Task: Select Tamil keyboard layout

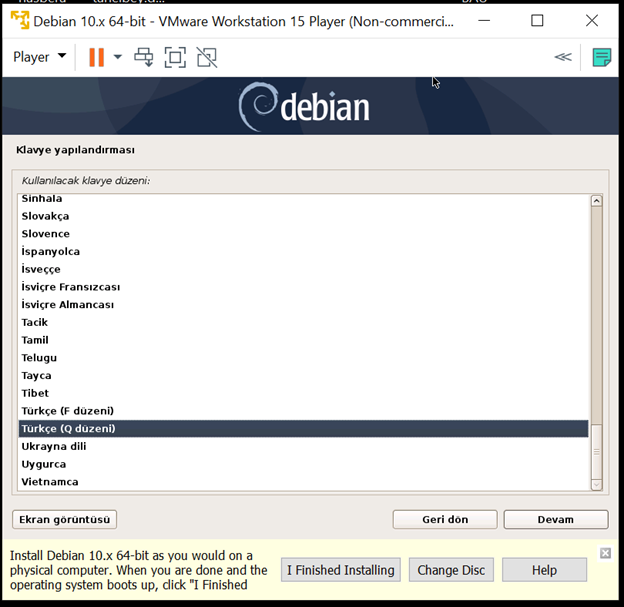Action: (x=303, y=340)
